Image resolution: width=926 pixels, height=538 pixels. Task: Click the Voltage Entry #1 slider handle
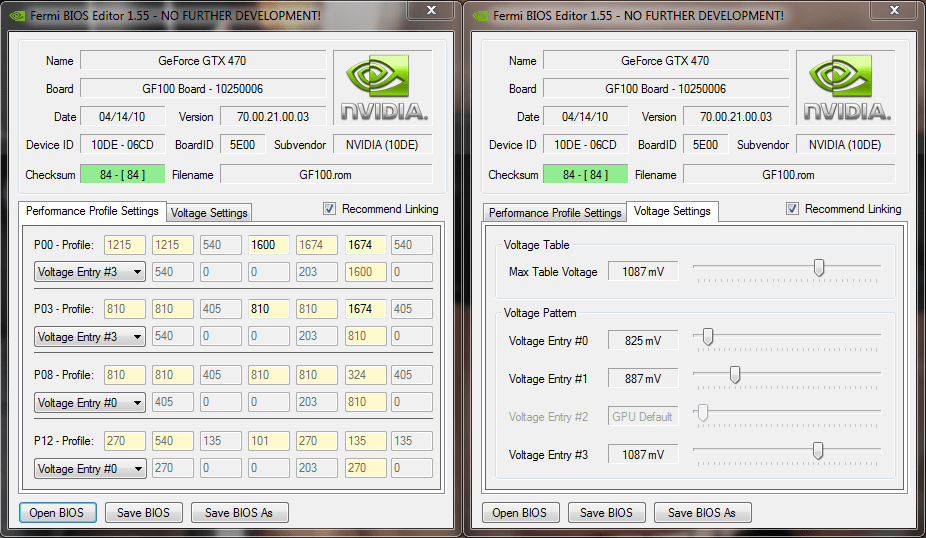pos(735,374)
